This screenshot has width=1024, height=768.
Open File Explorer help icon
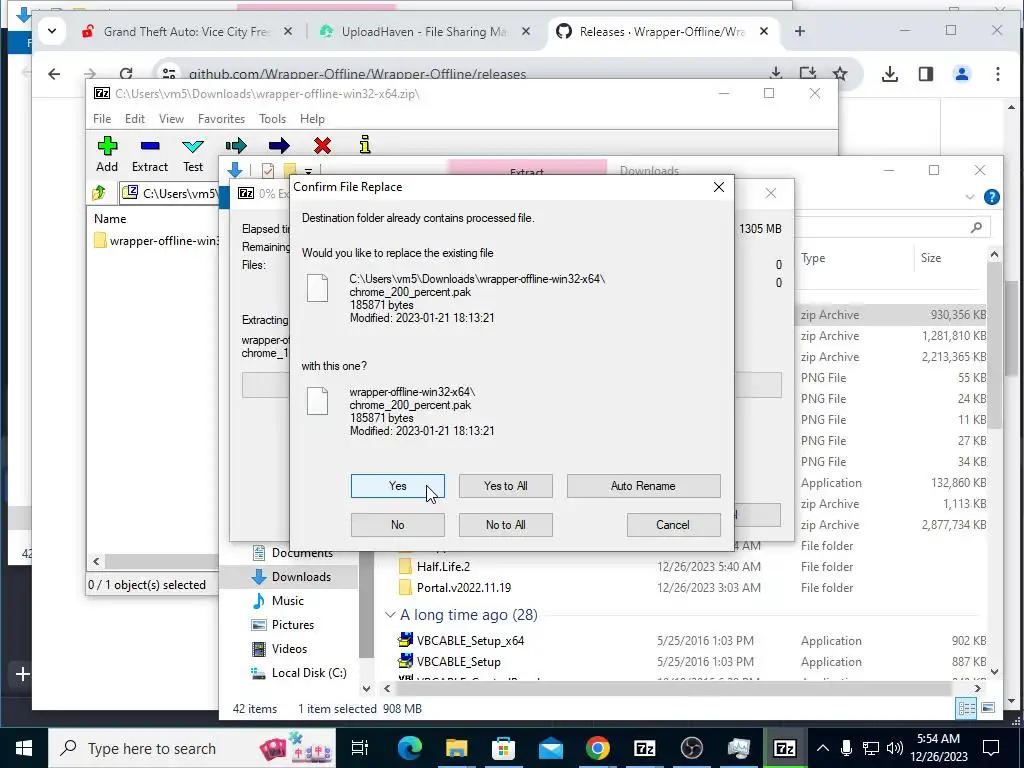[x=991, y=197]
